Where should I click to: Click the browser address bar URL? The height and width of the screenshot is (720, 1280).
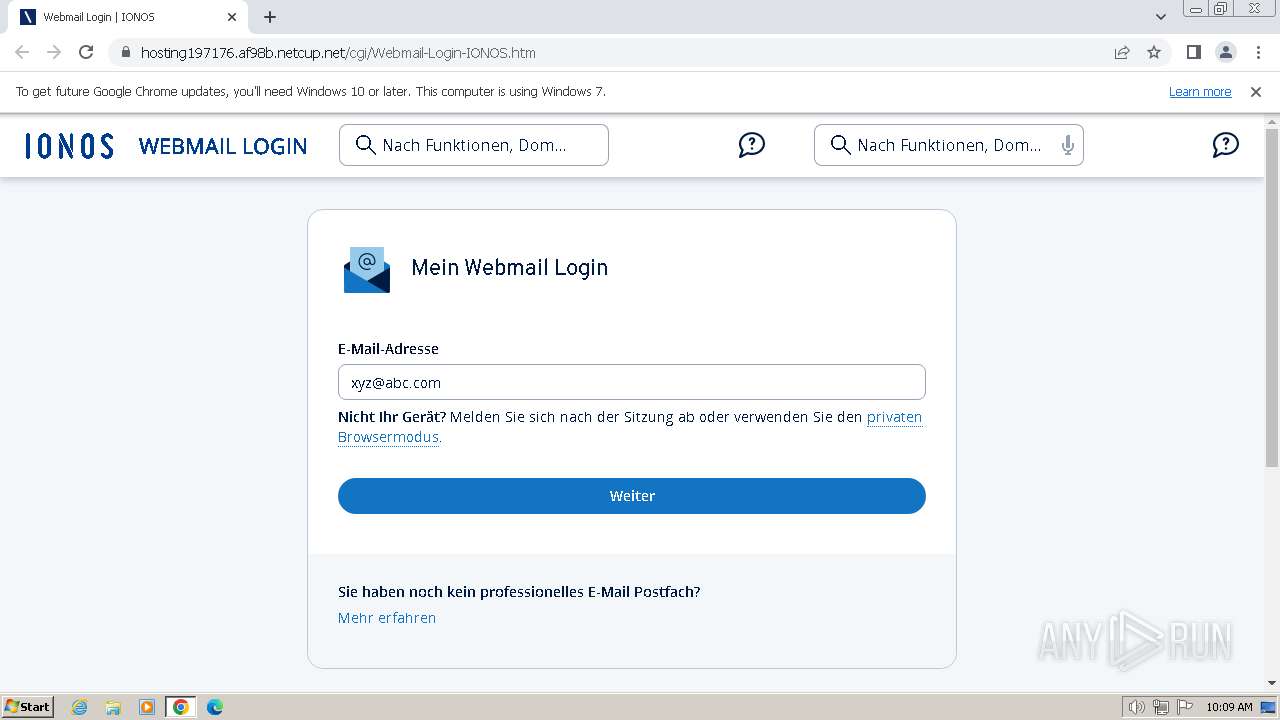click(338, 53)
